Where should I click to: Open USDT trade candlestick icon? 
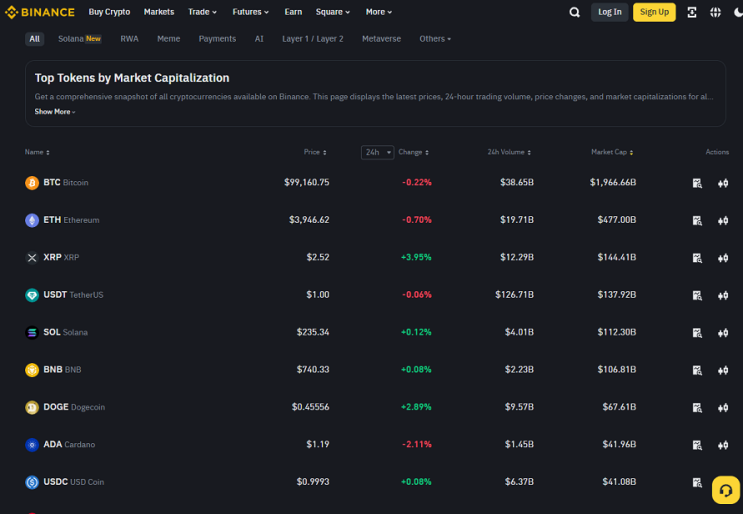click(723, 295)
